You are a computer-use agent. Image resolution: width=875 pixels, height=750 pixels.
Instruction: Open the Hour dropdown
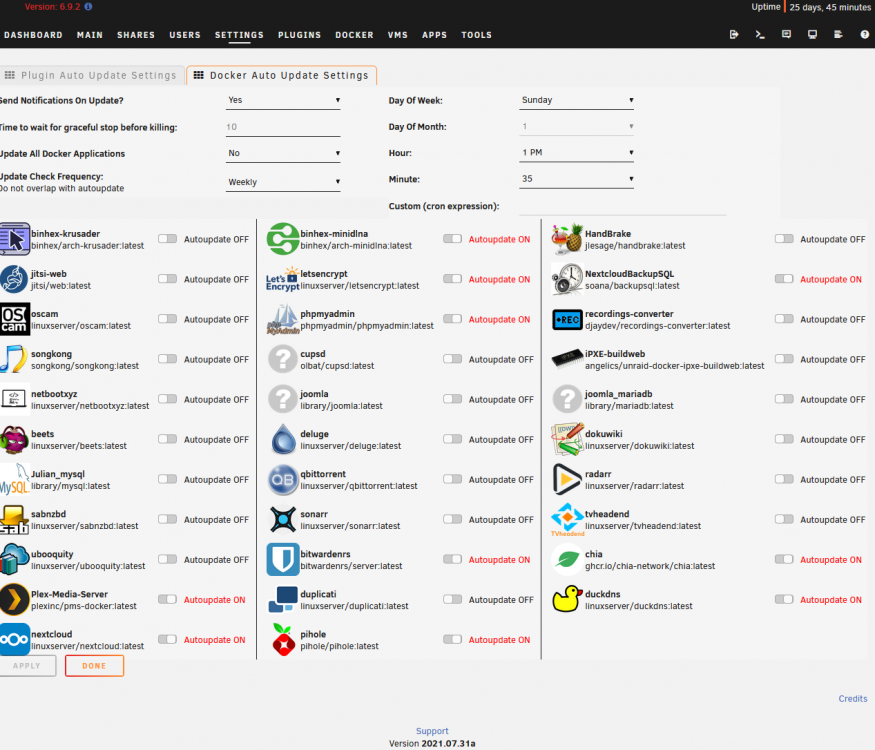point(576,153)
